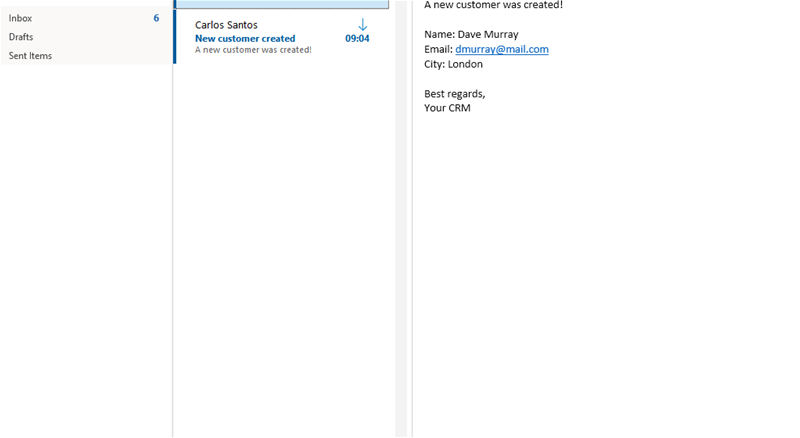Click the Inbox unread count 6

point(156,18)
